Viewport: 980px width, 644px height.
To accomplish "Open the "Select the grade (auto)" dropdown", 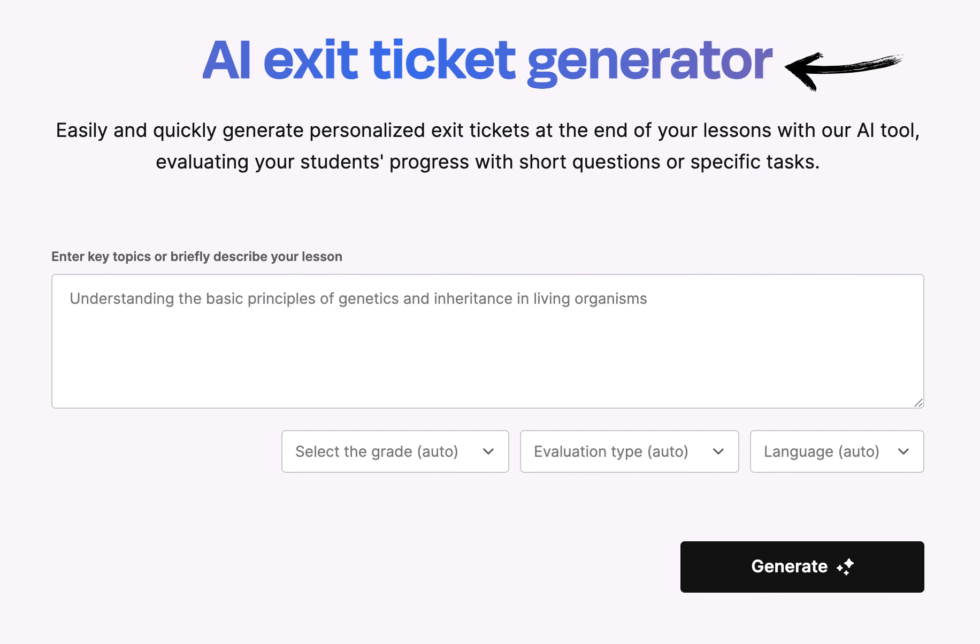I will point(395,451).
